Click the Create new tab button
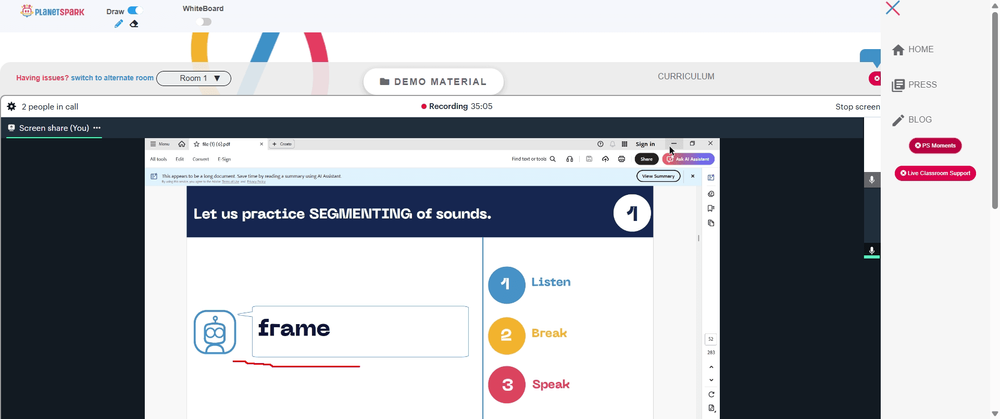This screenshot has width=1000, height=419. [x=282, y=144]
